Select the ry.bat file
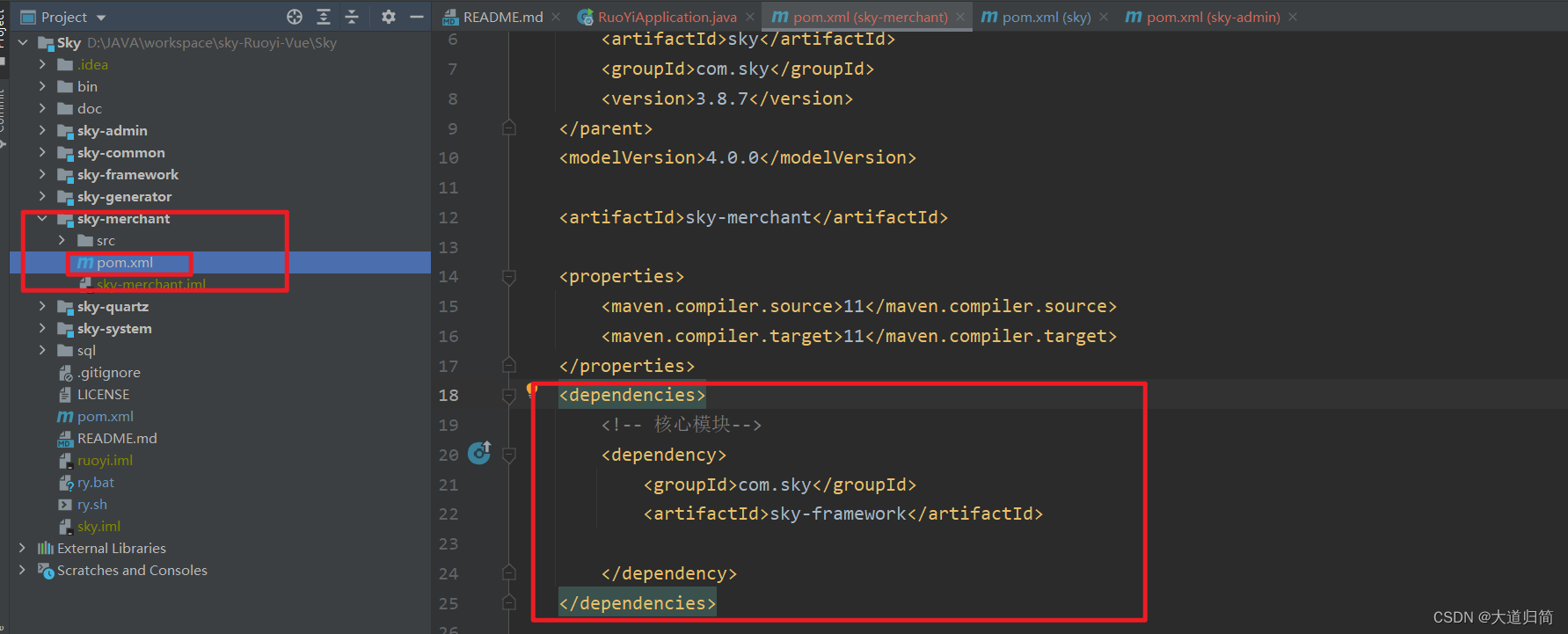 click(x=96, y=482)
